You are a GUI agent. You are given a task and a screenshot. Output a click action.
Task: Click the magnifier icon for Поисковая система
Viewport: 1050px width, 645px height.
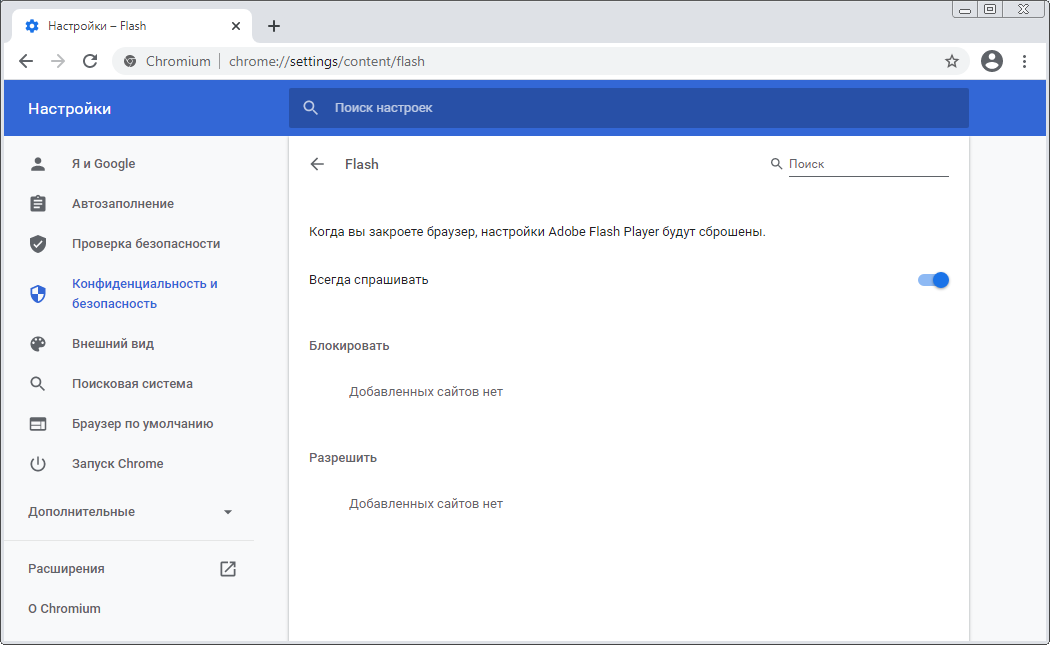[38, 384]
